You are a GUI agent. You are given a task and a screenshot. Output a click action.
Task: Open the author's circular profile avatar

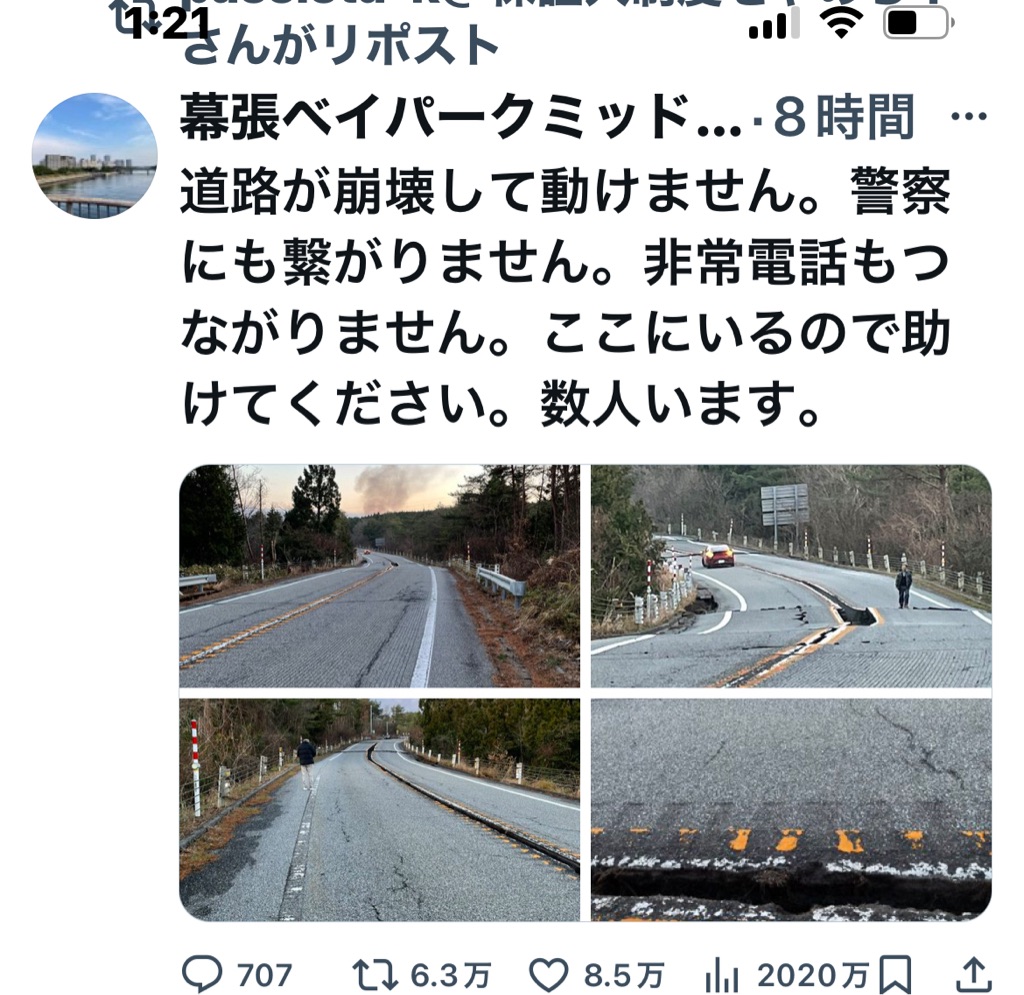[95, 155]
